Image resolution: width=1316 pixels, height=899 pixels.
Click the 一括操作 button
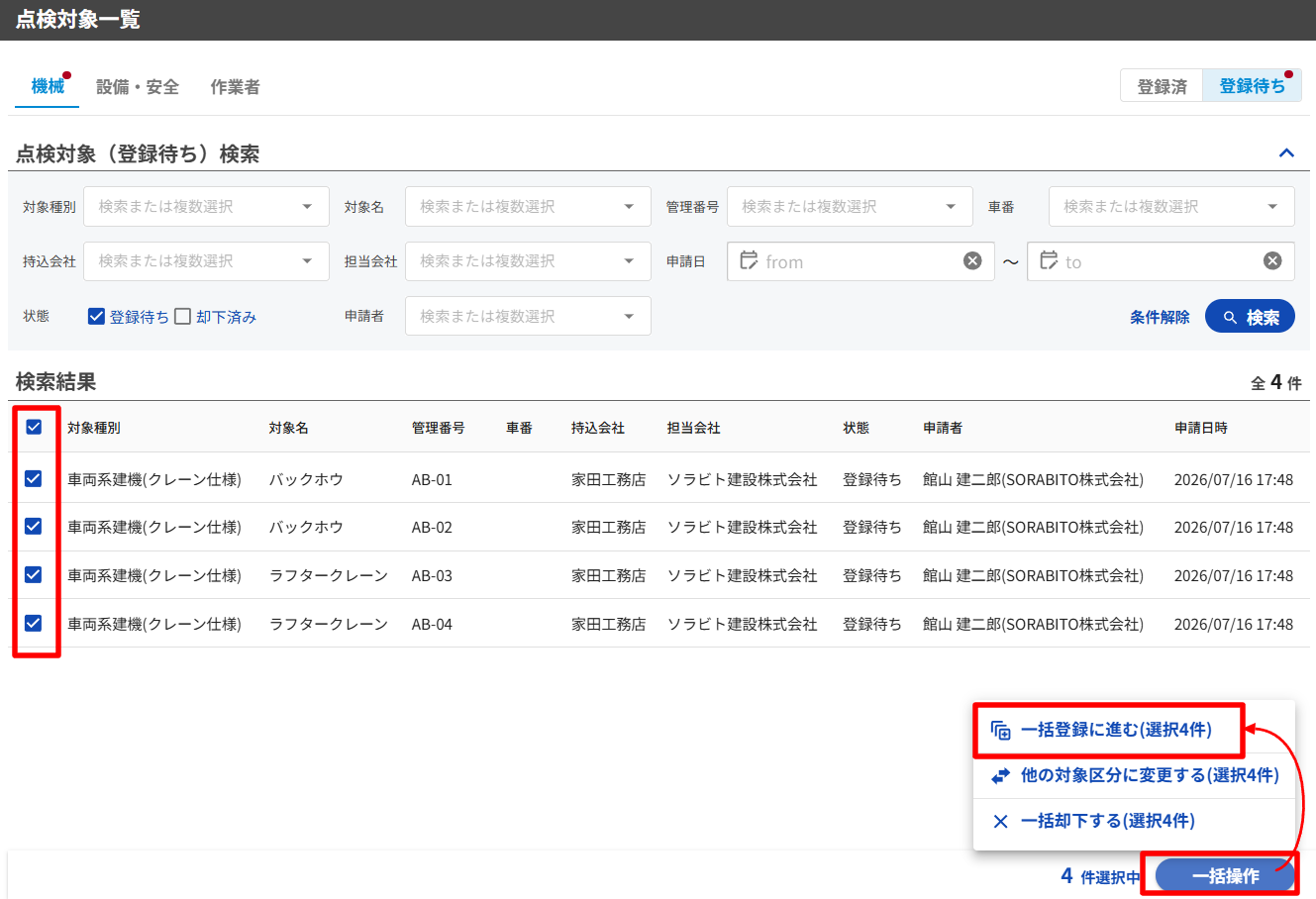[x=1225, y=876]
